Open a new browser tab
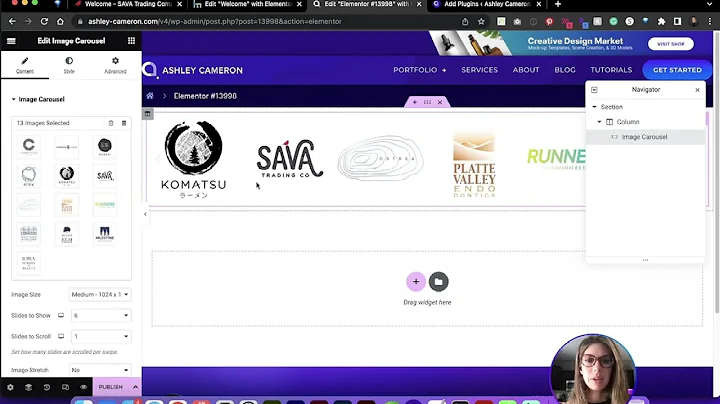The width and height of the screenshot is (720, 404). [557, 4]
